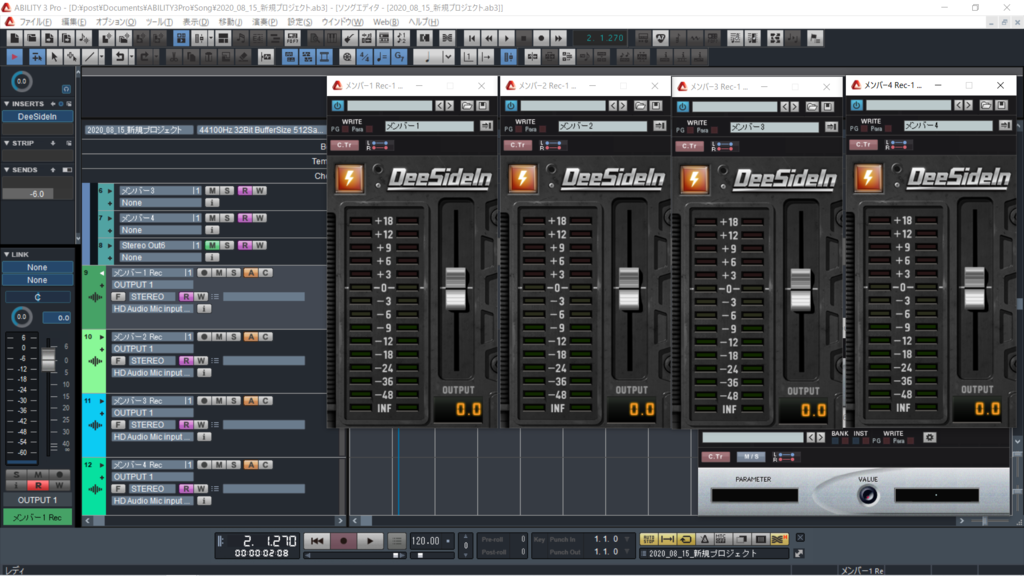Expand the メンバー3 track row
The height and width of the screenshot is (576, 1024).
[x=110, y=191]
